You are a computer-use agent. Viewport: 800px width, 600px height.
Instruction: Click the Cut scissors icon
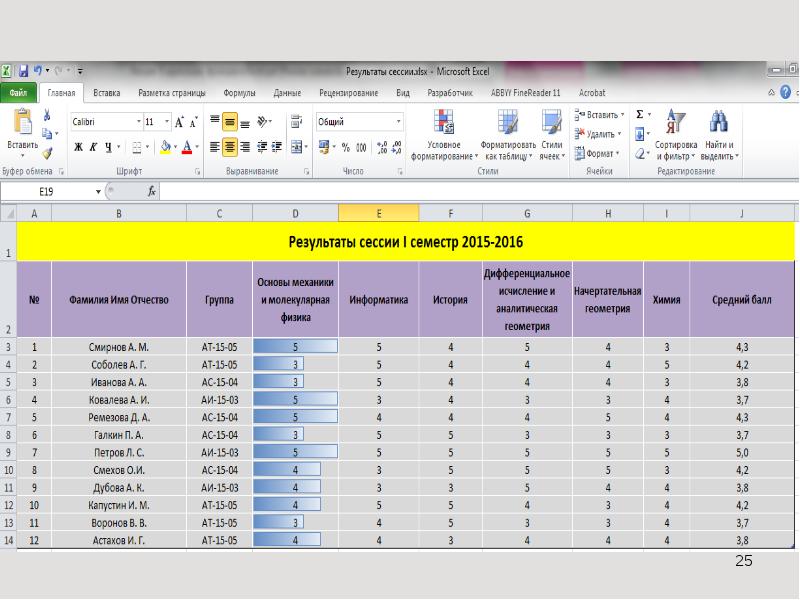pos(47,116)
